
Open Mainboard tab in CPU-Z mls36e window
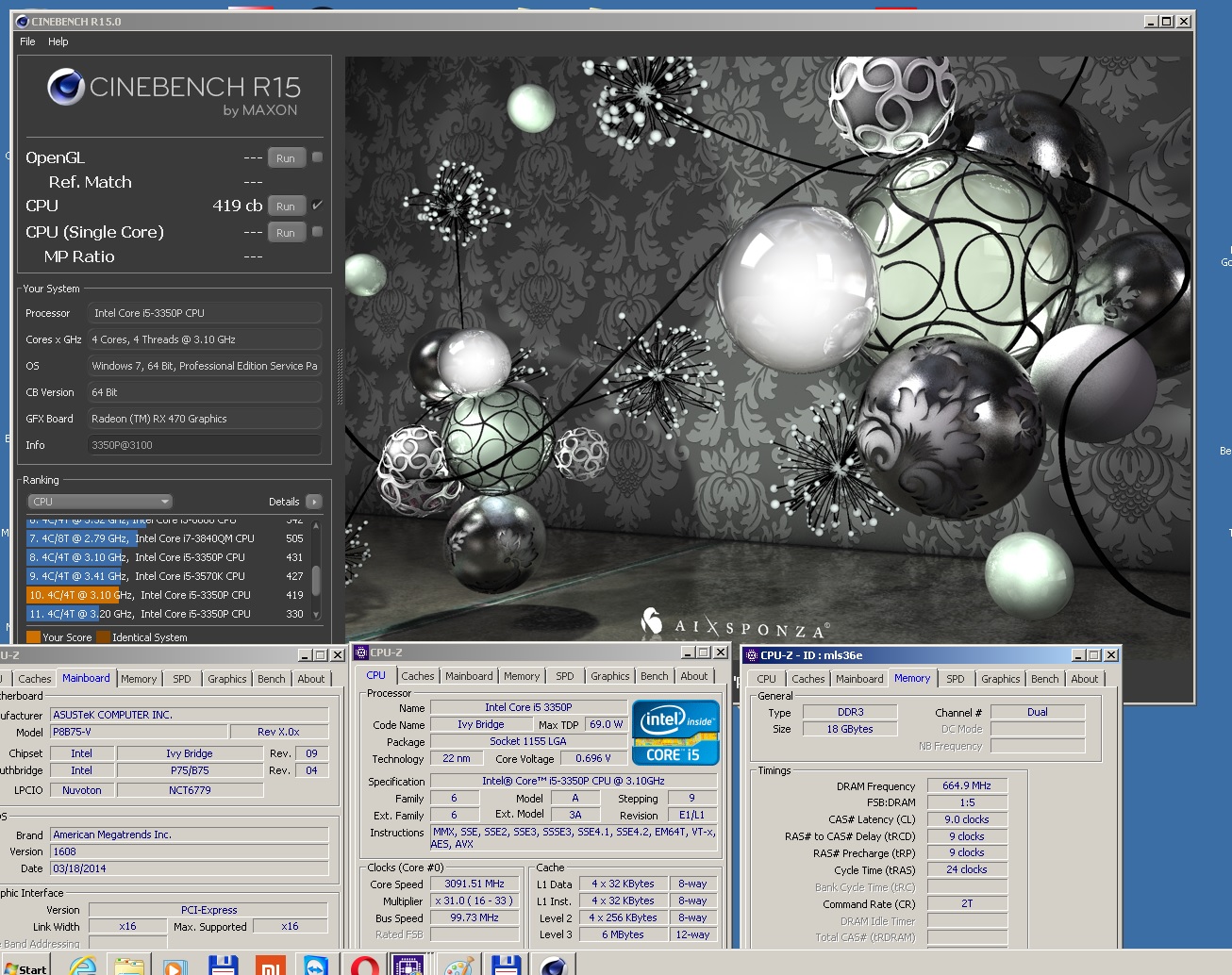pyautogui.click(x=859, y=679)
